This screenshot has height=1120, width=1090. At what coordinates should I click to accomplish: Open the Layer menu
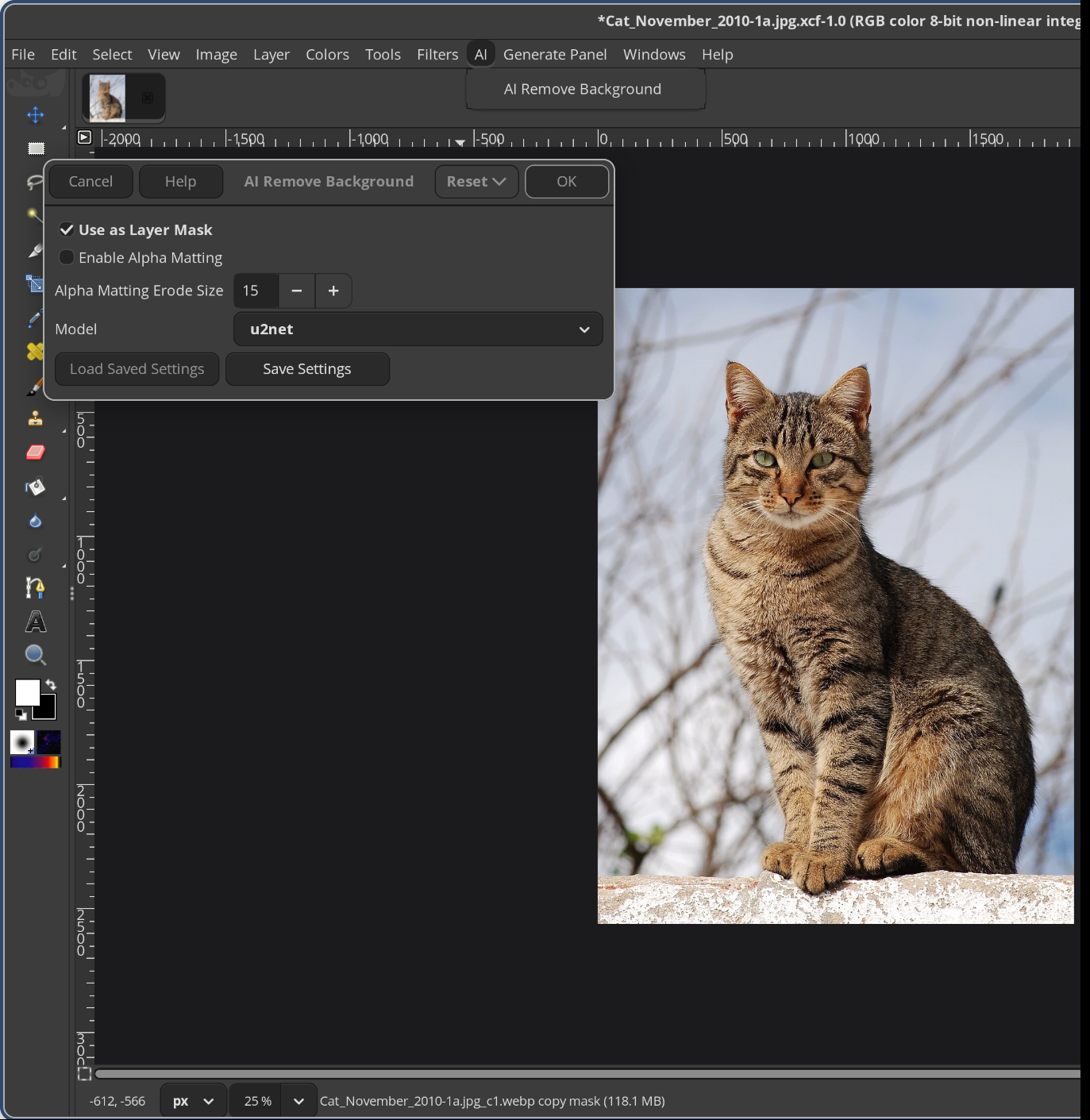272,54
